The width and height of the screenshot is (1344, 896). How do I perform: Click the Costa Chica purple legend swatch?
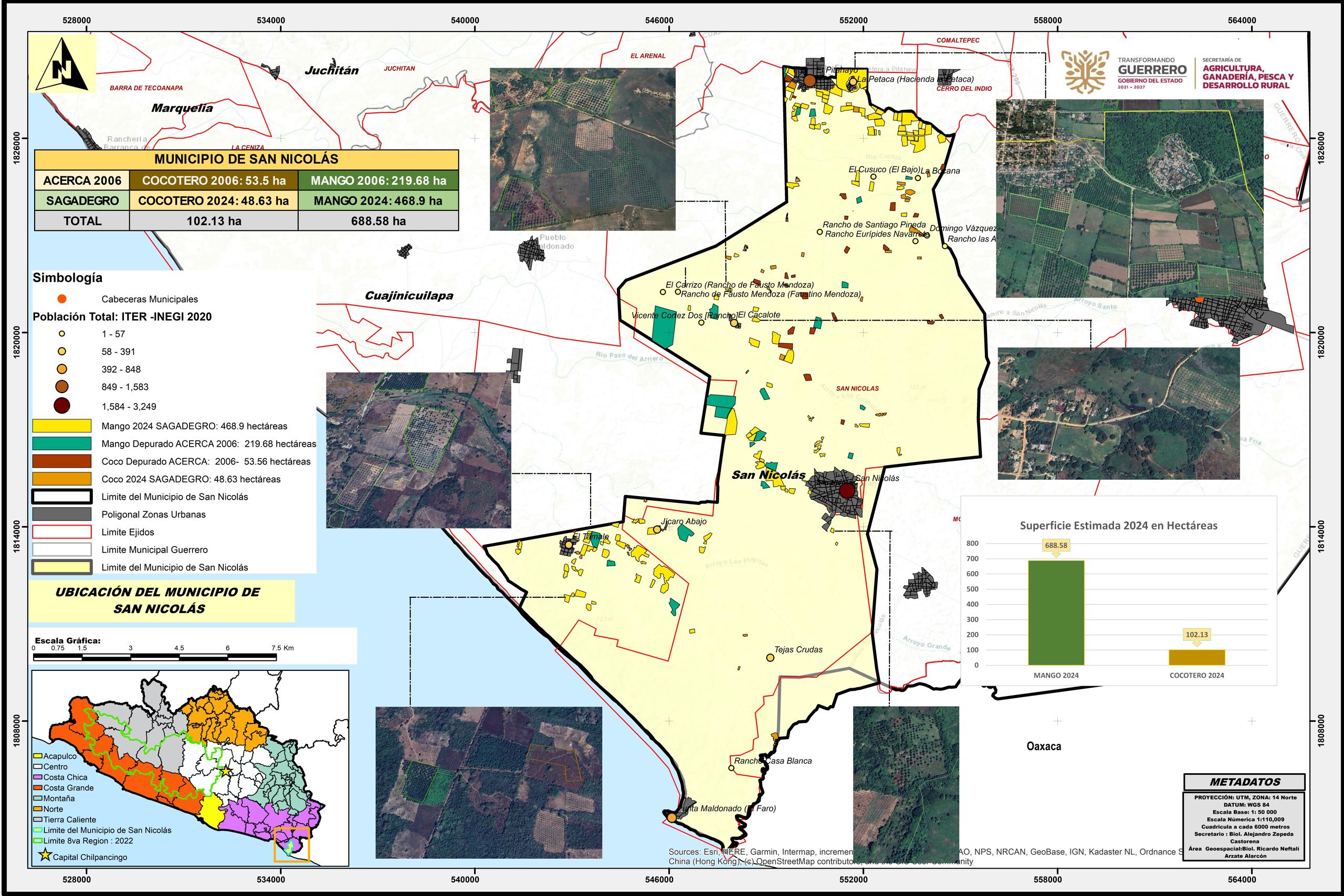[x=39, y=777]
